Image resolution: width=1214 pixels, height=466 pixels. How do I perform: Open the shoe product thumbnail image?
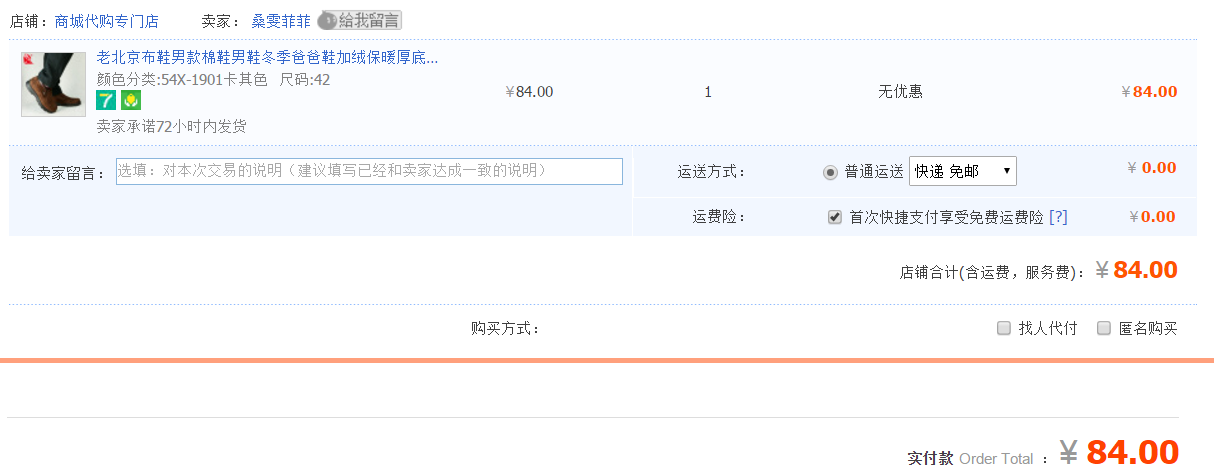click(53, 85)
